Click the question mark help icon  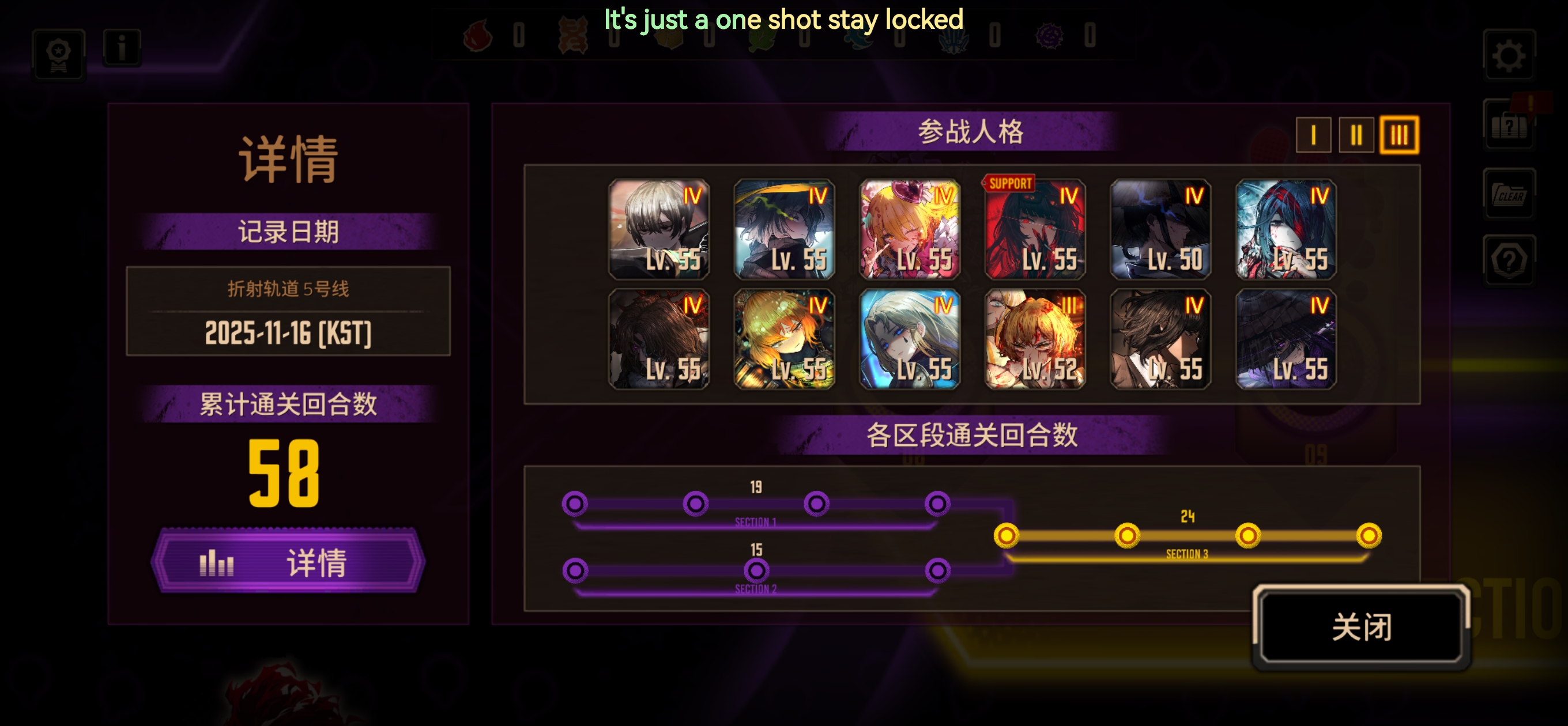1509,260
